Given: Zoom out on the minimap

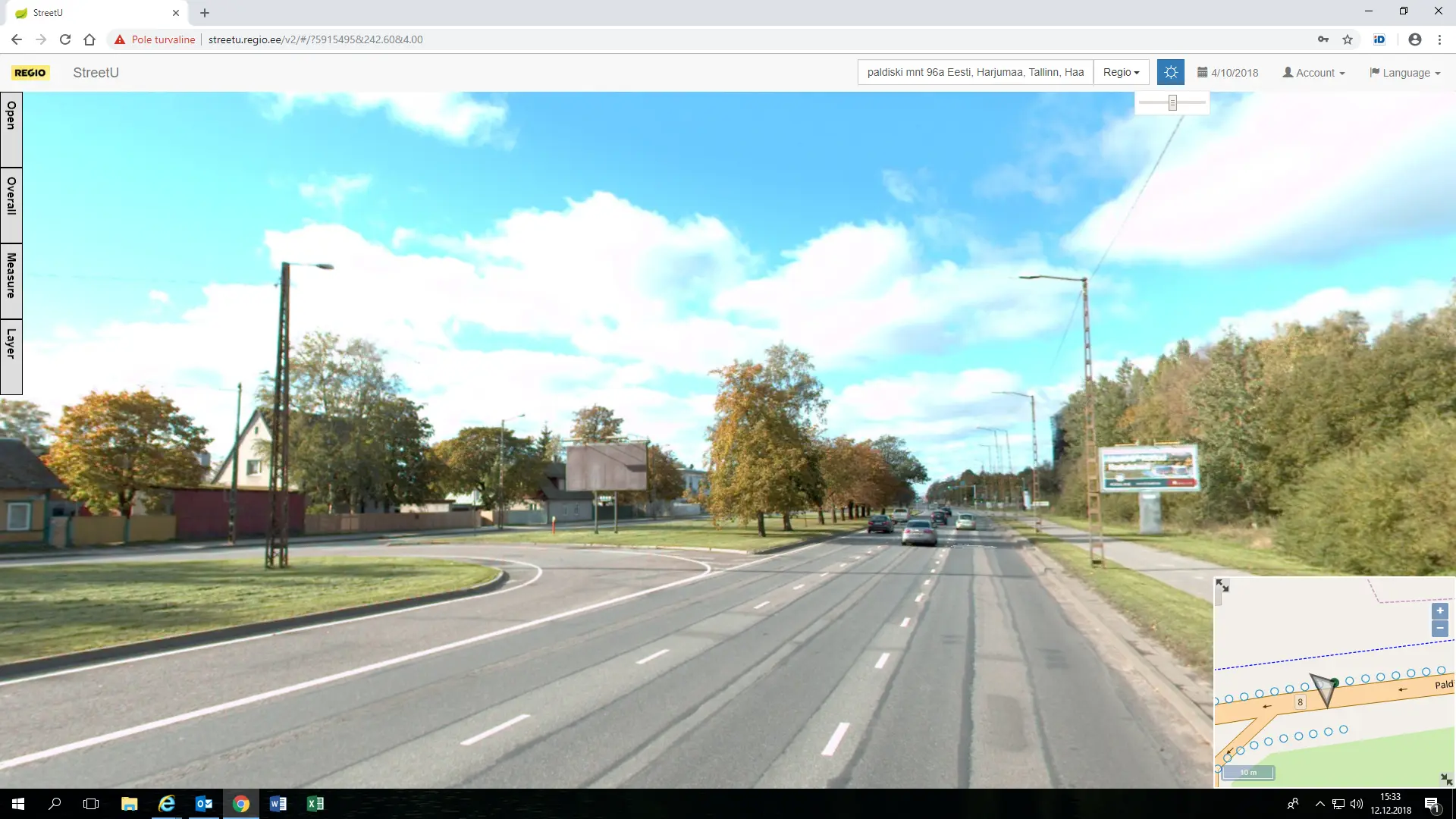Looking at the screenshot, I should tap(1439, 629).
